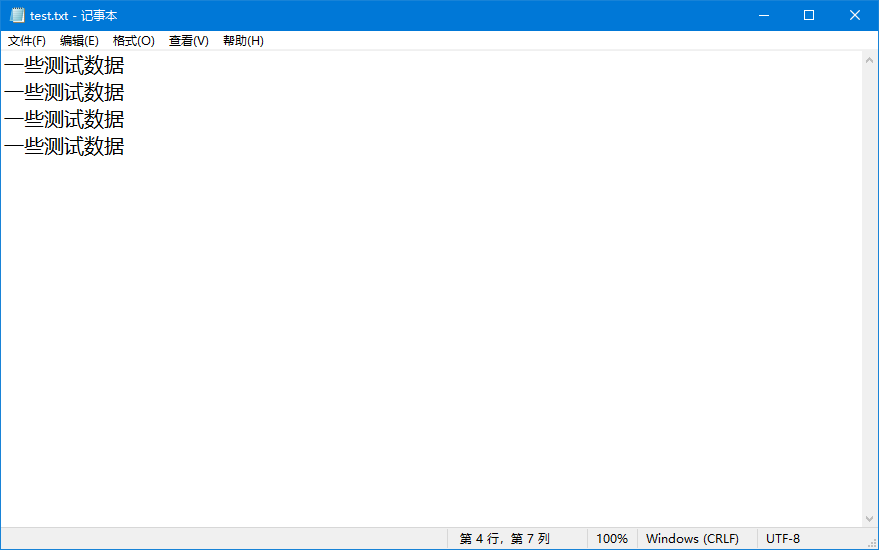Viewport: 879px width, 550px height.
Task: Place cursor in the third text line
Action: click(x=65, y=120)
